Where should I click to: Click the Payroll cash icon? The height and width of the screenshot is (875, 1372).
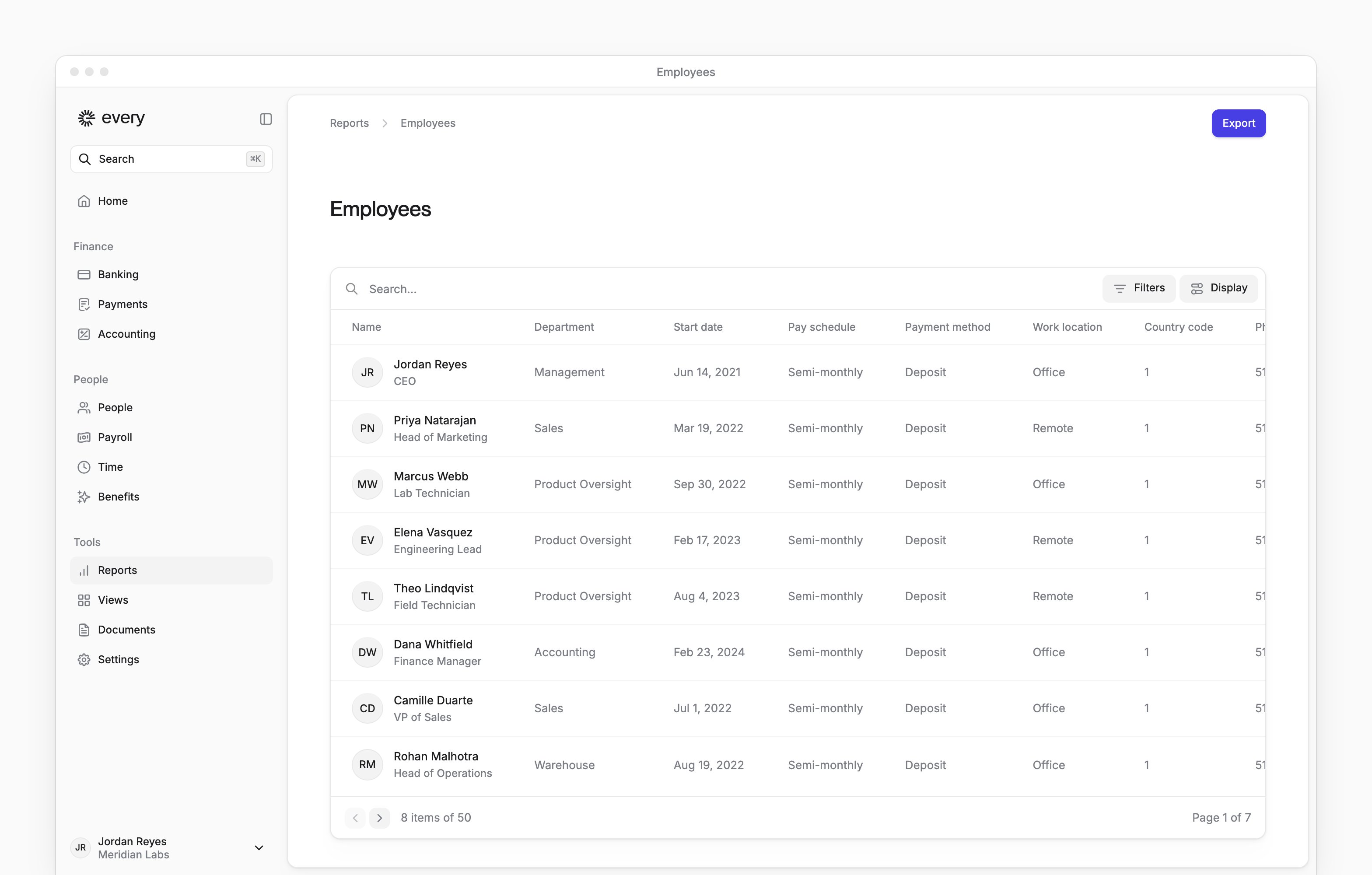[84, 437]
